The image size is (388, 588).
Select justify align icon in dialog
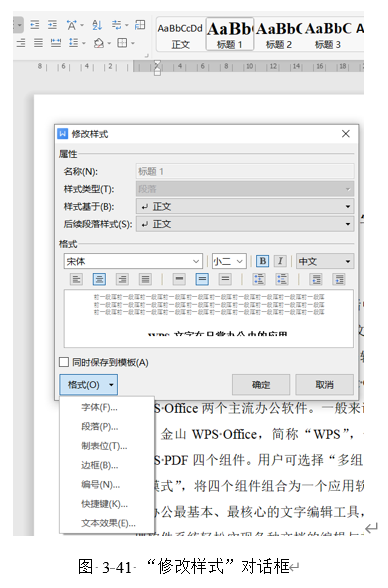pos(145,279)
